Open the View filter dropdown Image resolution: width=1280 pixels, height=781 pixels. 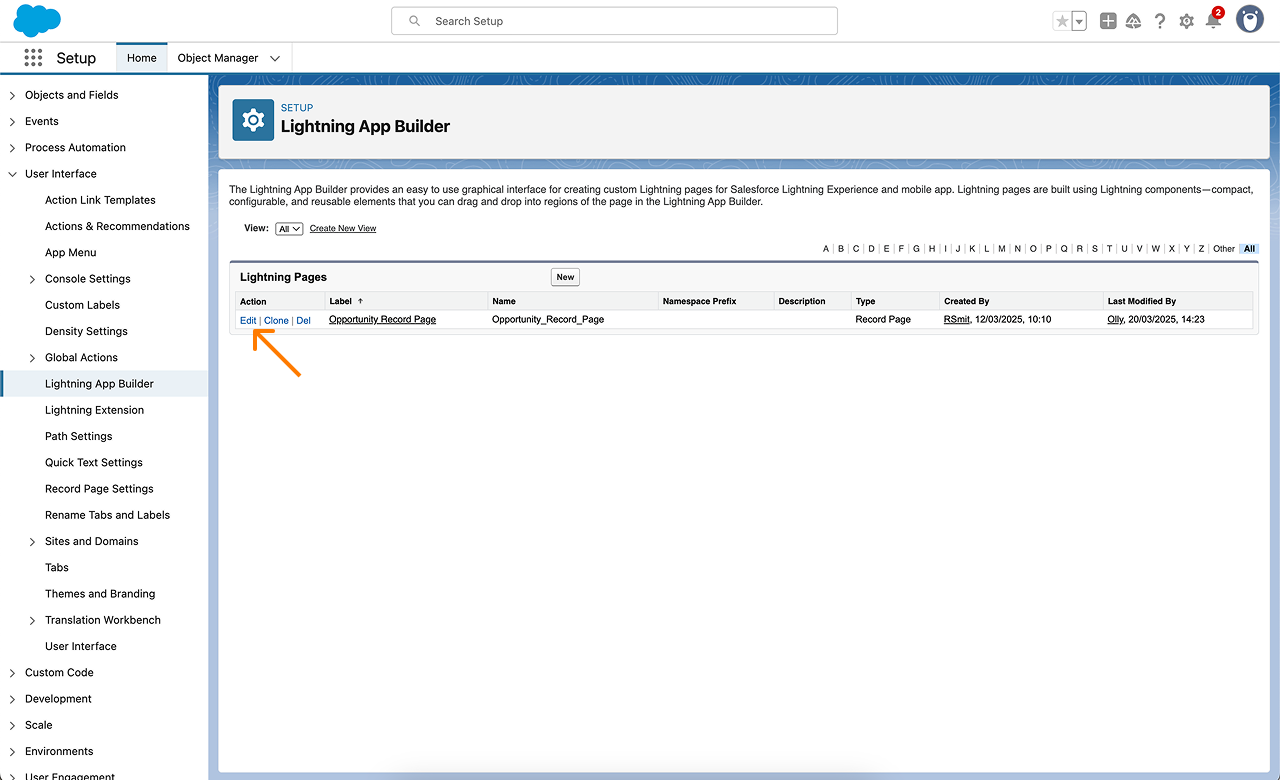point(289,229)
